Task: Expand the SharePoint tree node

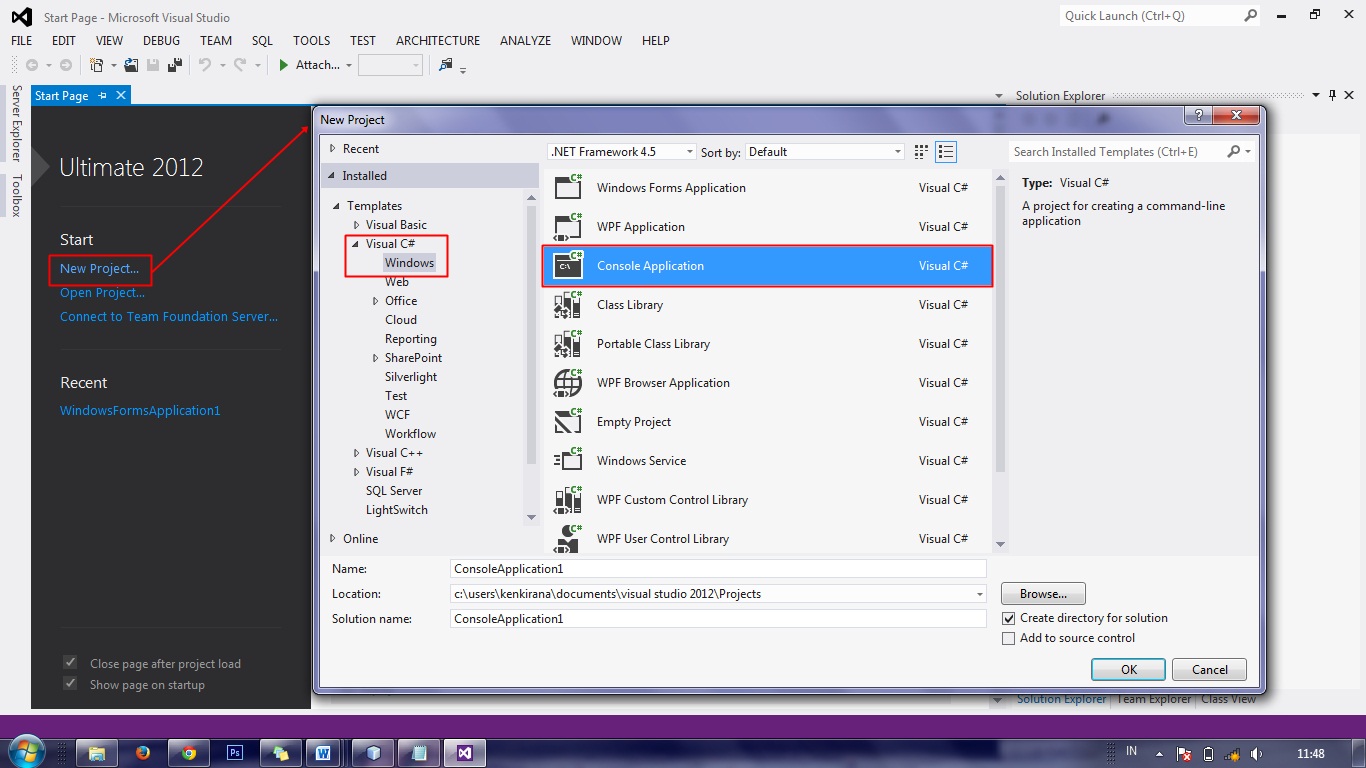Action: 375,358
